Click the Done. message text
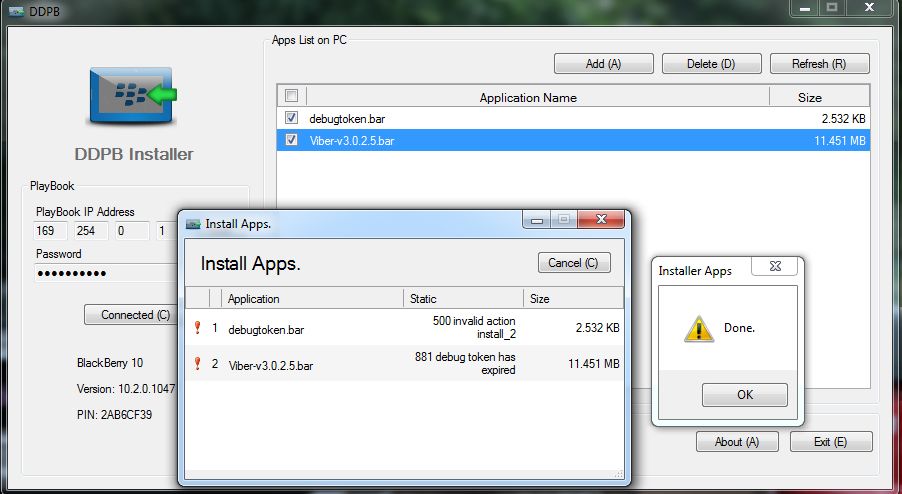Viewport: 902px width, 494px height. point(739,328)
